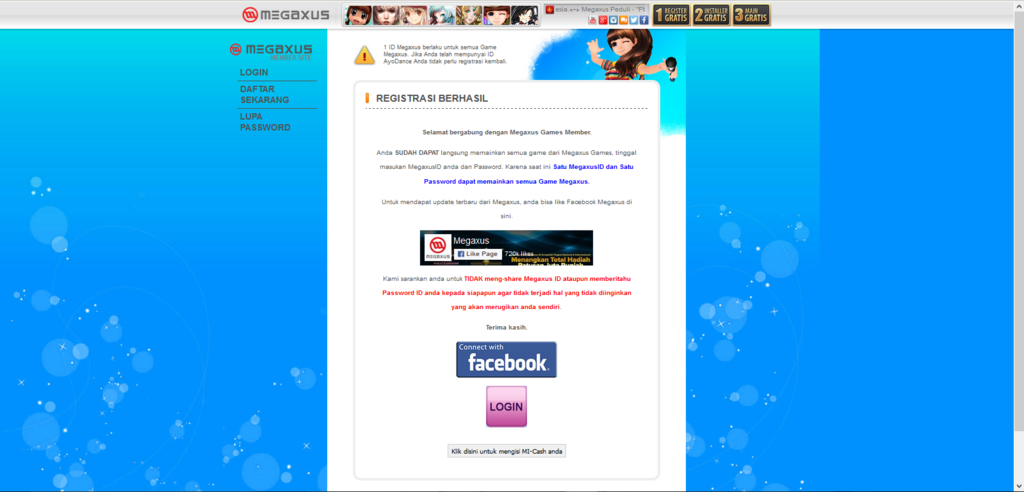The width and height of the screenshot is (1024, 492).
Task: Open the teal-haired game character thumbnail
Action: [441, 15]
